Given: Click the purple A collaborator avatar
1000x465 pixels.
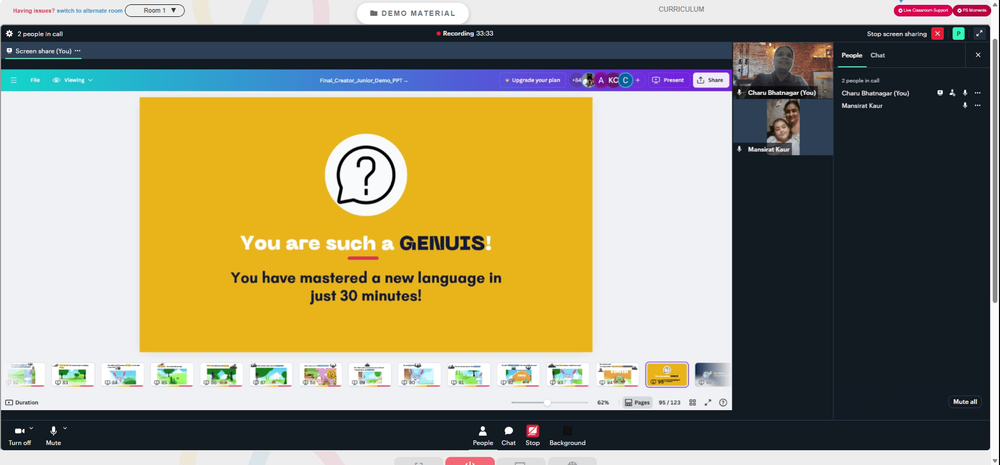Looking at the screenshot, I should pos(601,80).
